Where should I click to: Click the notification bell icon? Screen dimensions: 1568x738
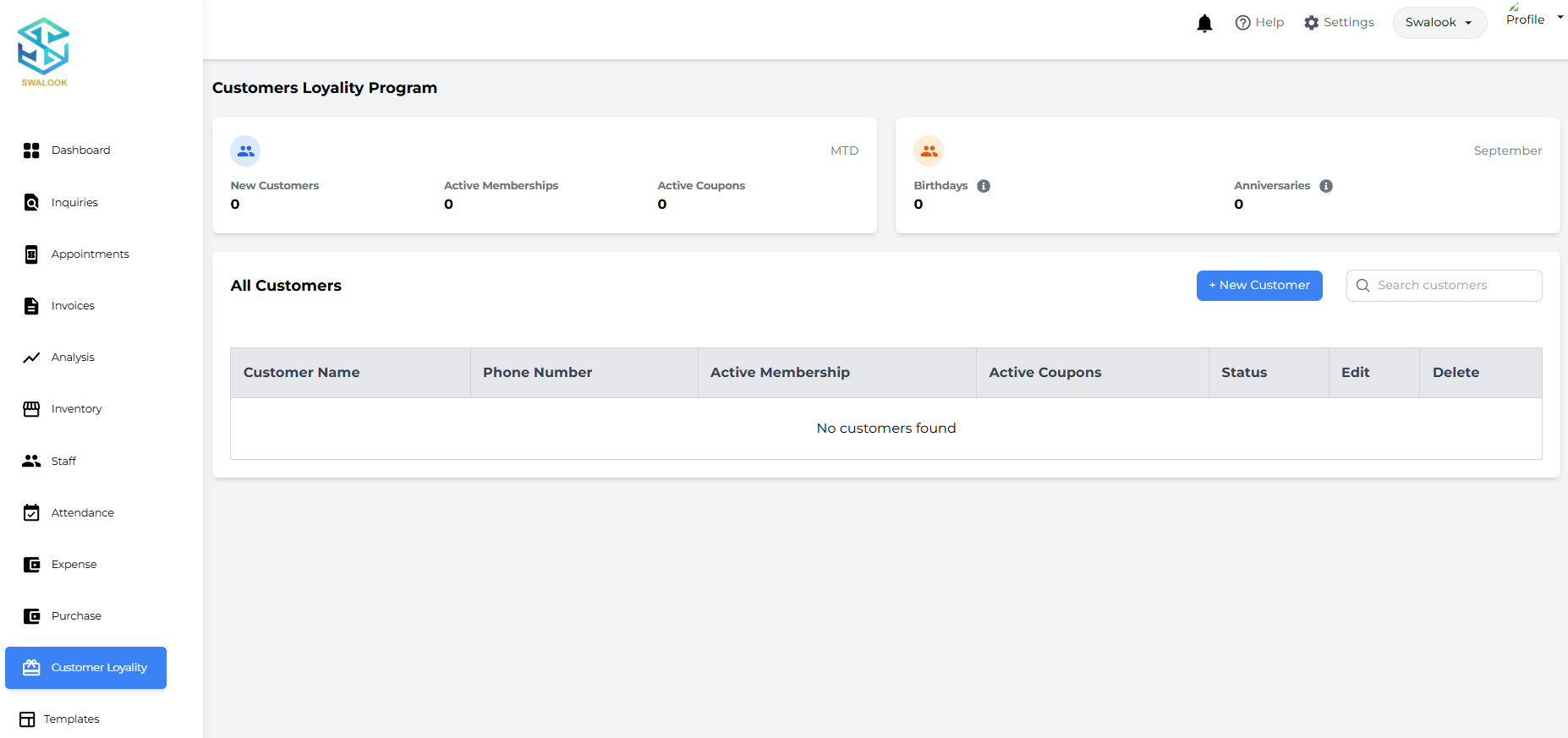point(1204,23)
